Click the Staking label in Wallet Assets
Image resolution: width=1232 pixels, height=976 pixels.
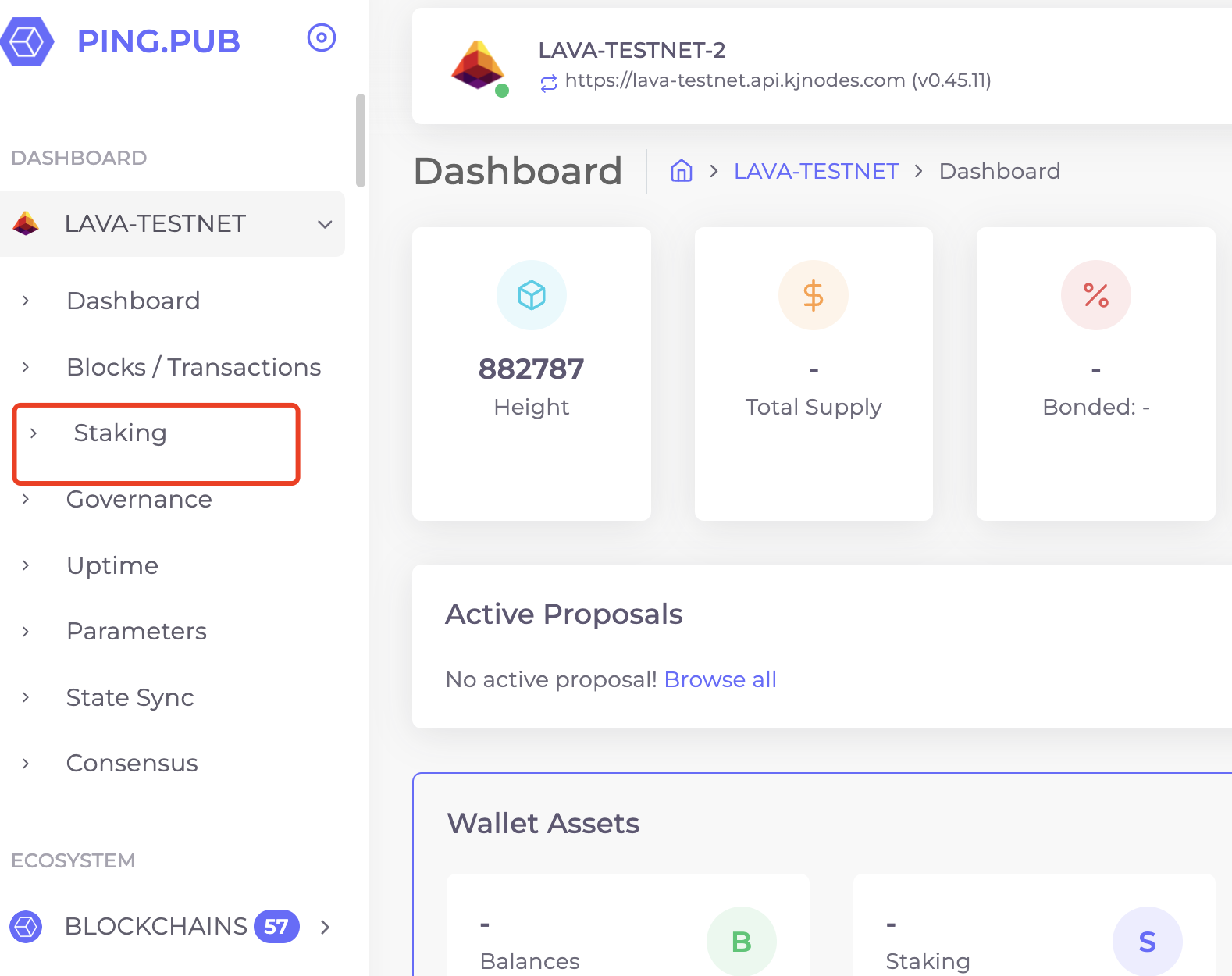coord(928,961)
